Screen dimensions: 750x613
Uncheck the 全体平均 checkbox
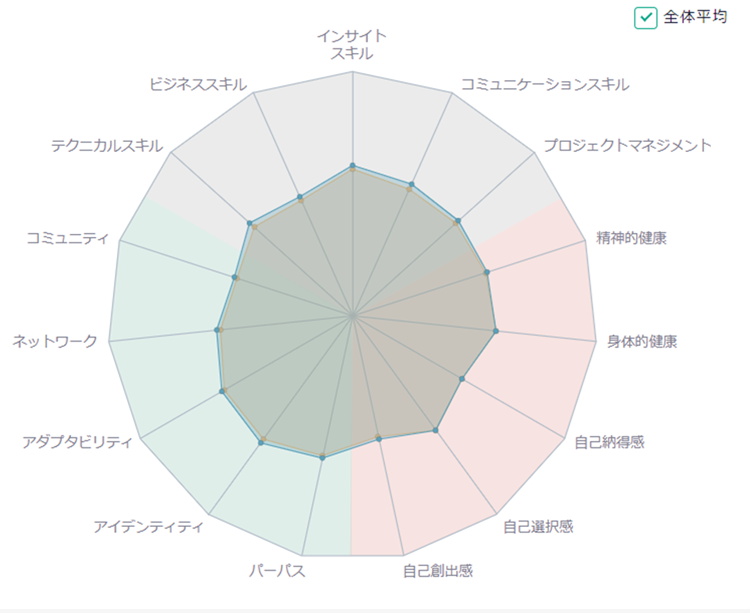[646, 18]
